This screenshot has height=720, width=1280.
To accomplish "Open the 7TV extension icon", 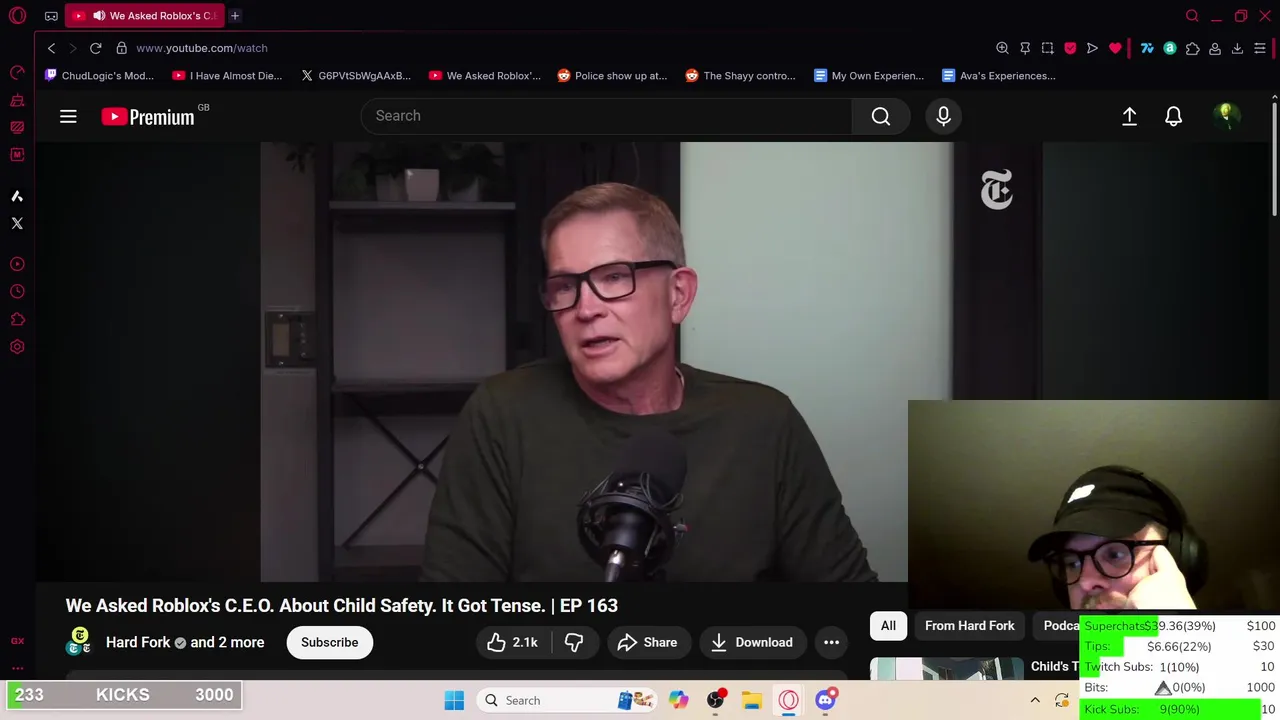I will [x=1147, y=48].
